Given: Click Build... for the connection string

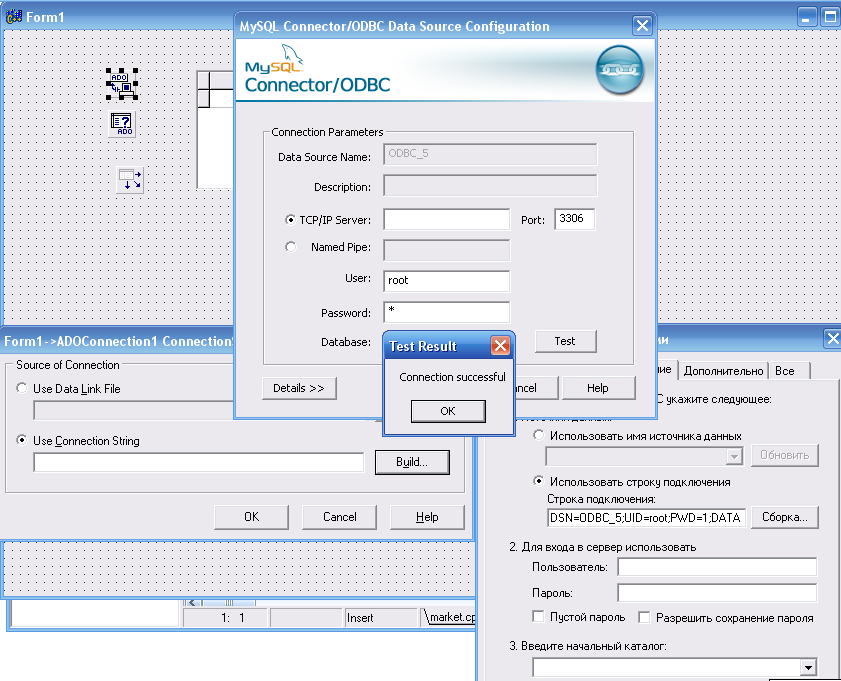Looking at the screenshot, I should [x=412, y=462].
